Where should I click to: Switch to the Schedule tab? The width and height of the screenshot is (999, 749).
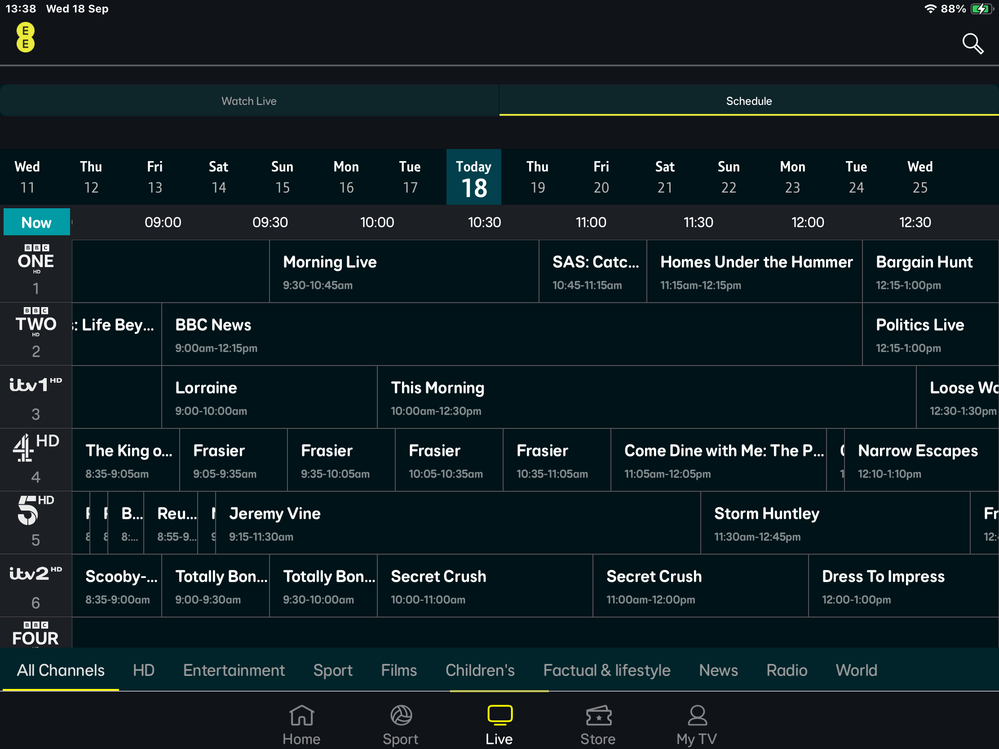coord(749,101)
